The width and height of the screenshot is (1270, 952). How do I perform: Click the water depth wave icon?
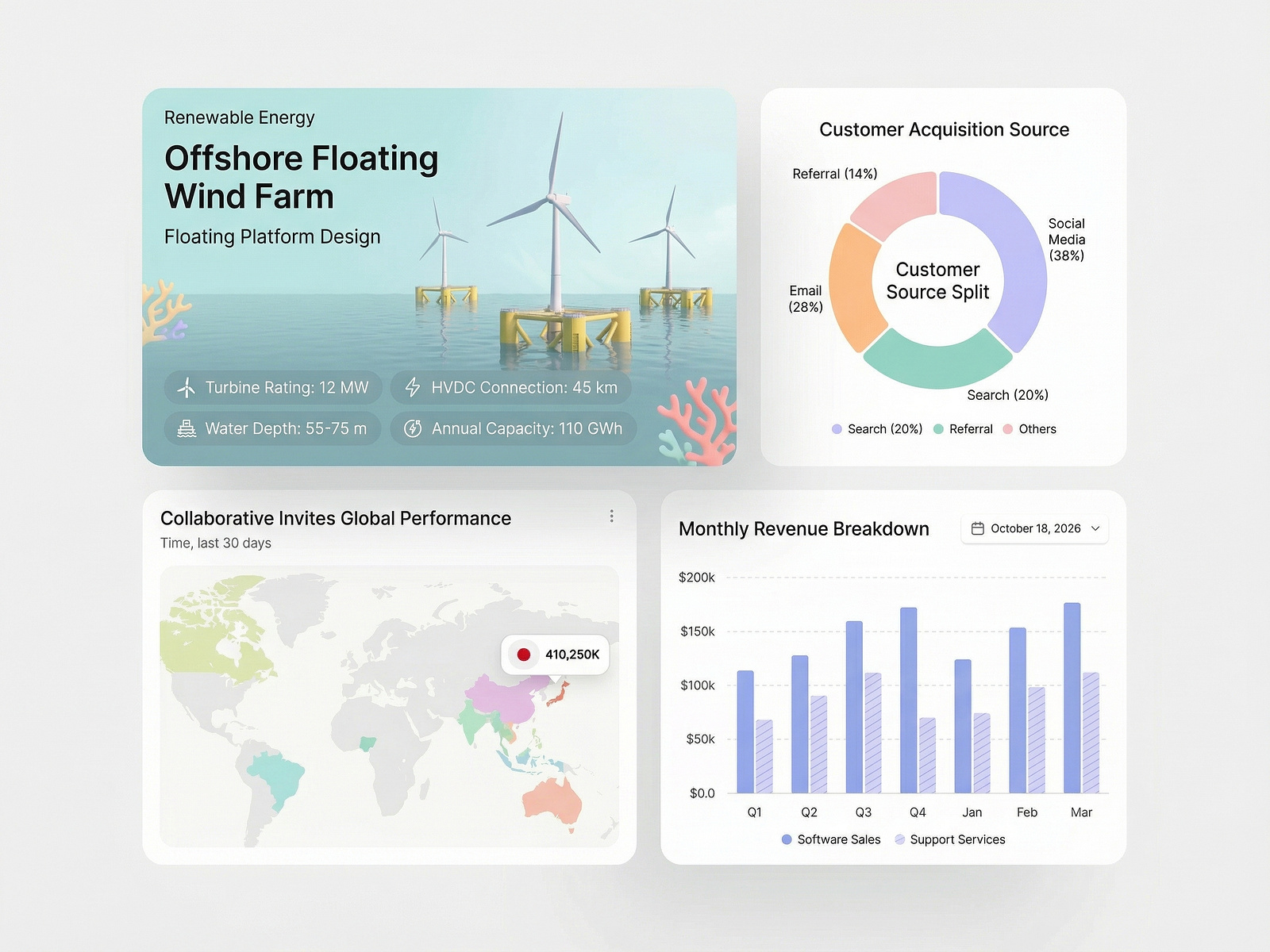pyautogui.click(x=186, y=428)
